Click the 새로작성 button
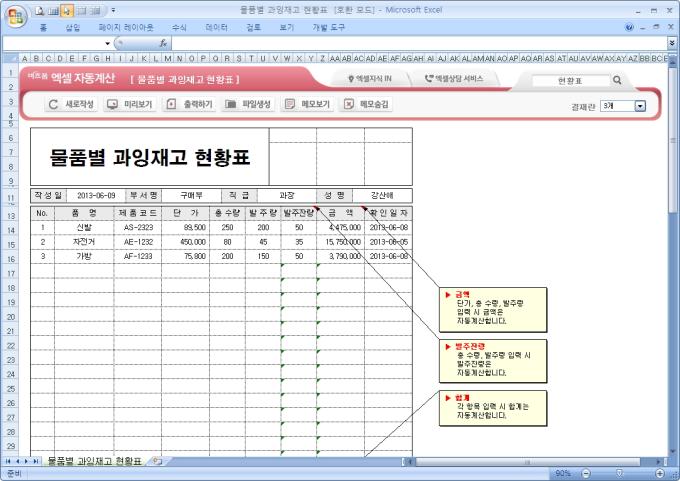 pos(72,104)
